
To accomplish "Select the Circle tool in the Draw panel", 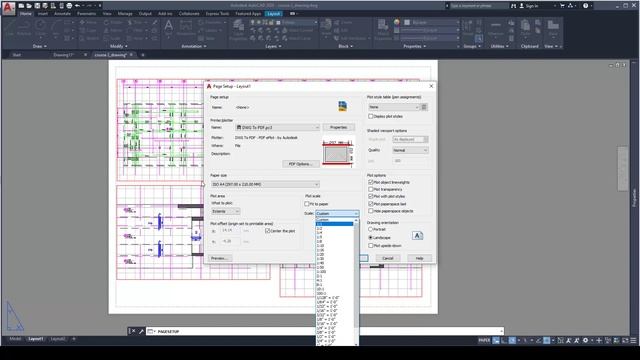I will point(40,28).
